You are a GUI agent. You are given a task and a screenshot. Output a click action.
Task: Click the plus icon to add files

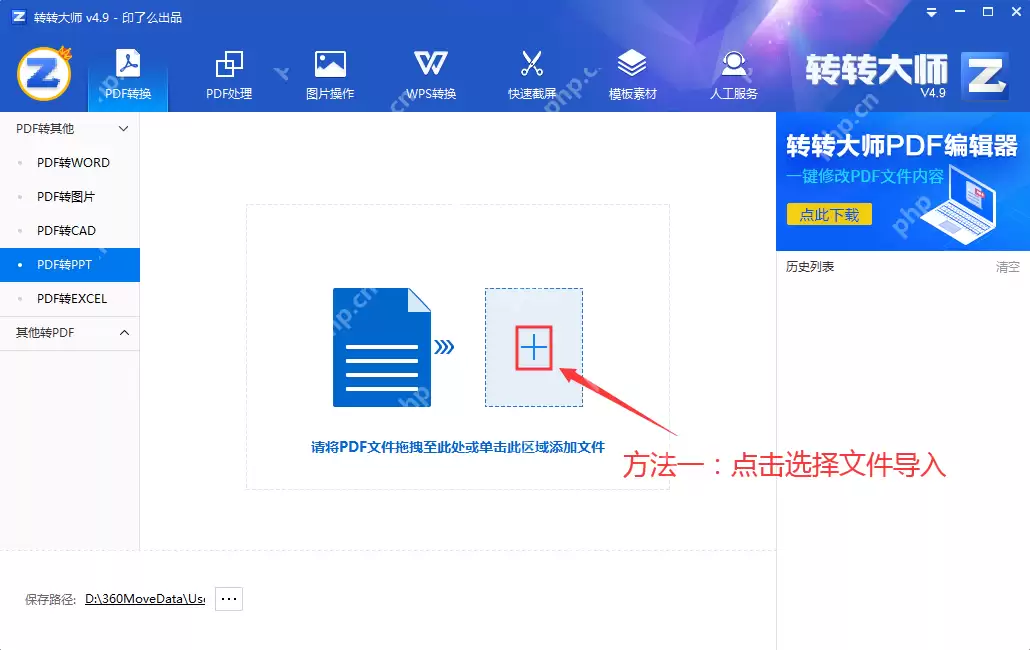point(533,347)
